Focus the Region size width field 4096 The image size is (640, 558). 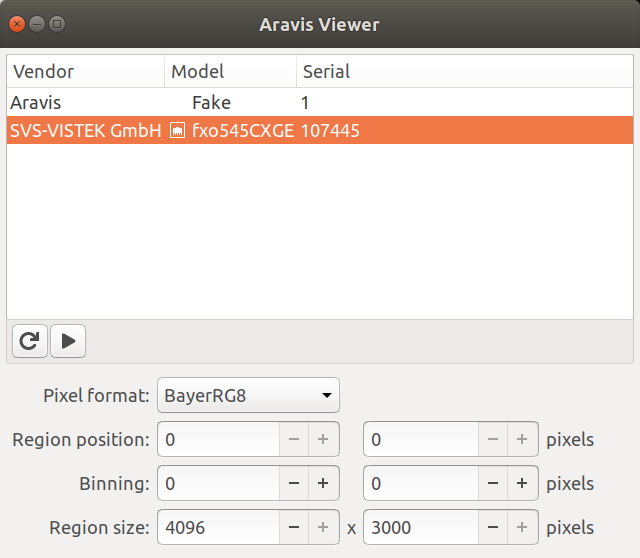click(x=219, y=527)
